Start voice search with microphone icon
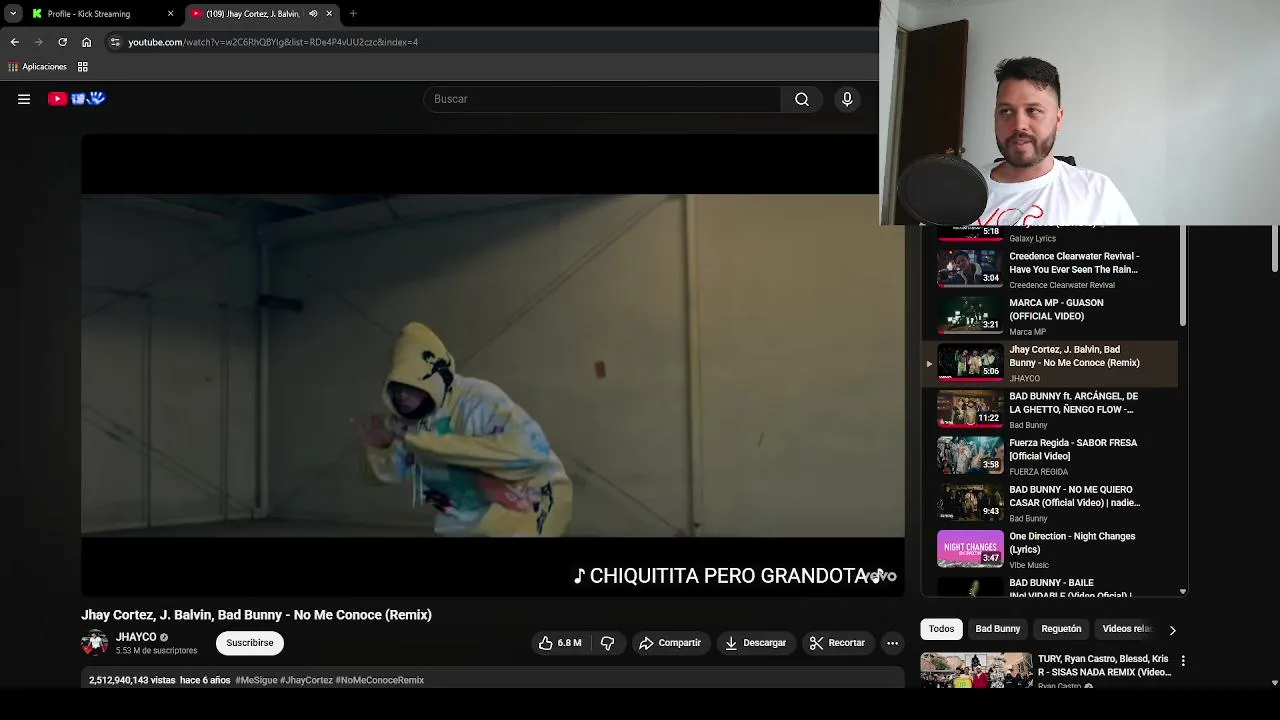Viewport: 1280px width, 720px height. [x=847, y=99]
